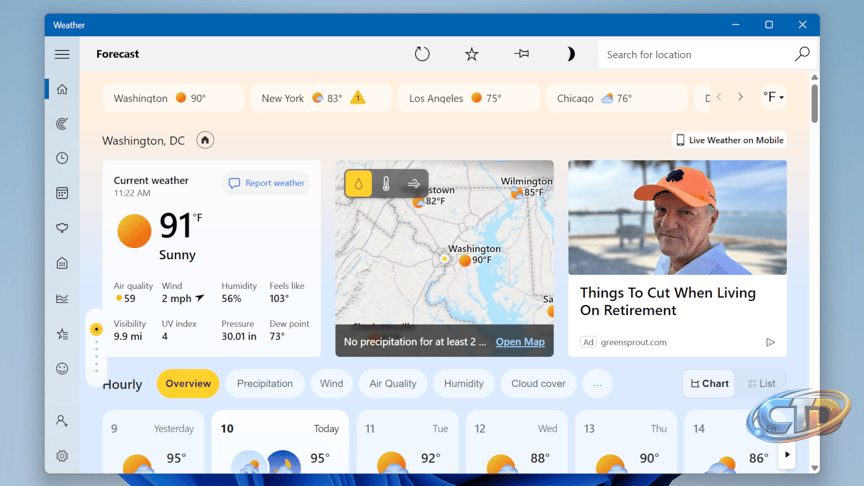Open the house-shaped sidebar icon below the heart
The image size is (864, 486).
pos(62,263)
